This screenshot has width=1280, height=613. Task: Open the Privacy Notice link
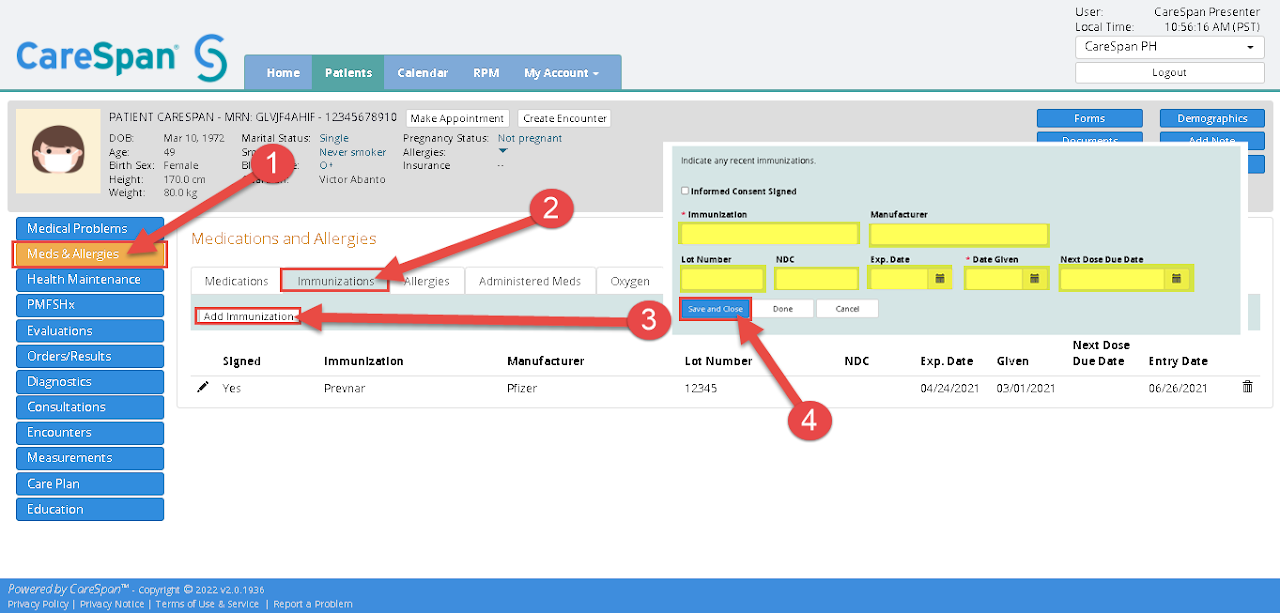[112, 604]
